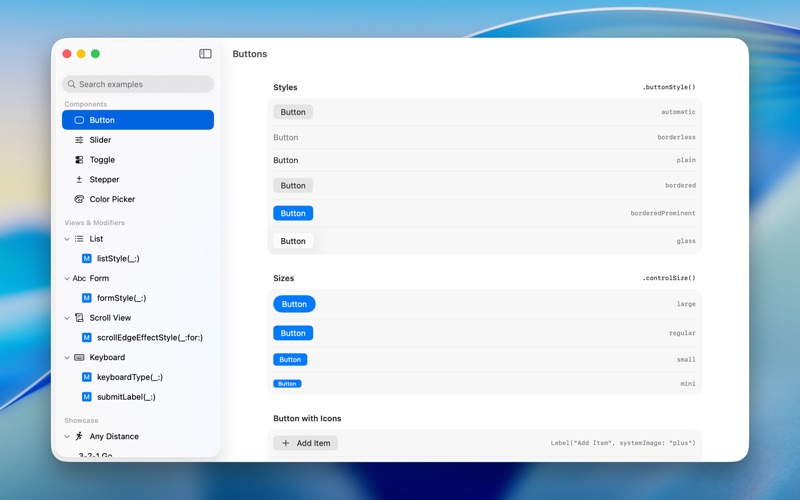Collapse the Any Distance chevron
Screen dimensions: 800x500
(67, 437)
